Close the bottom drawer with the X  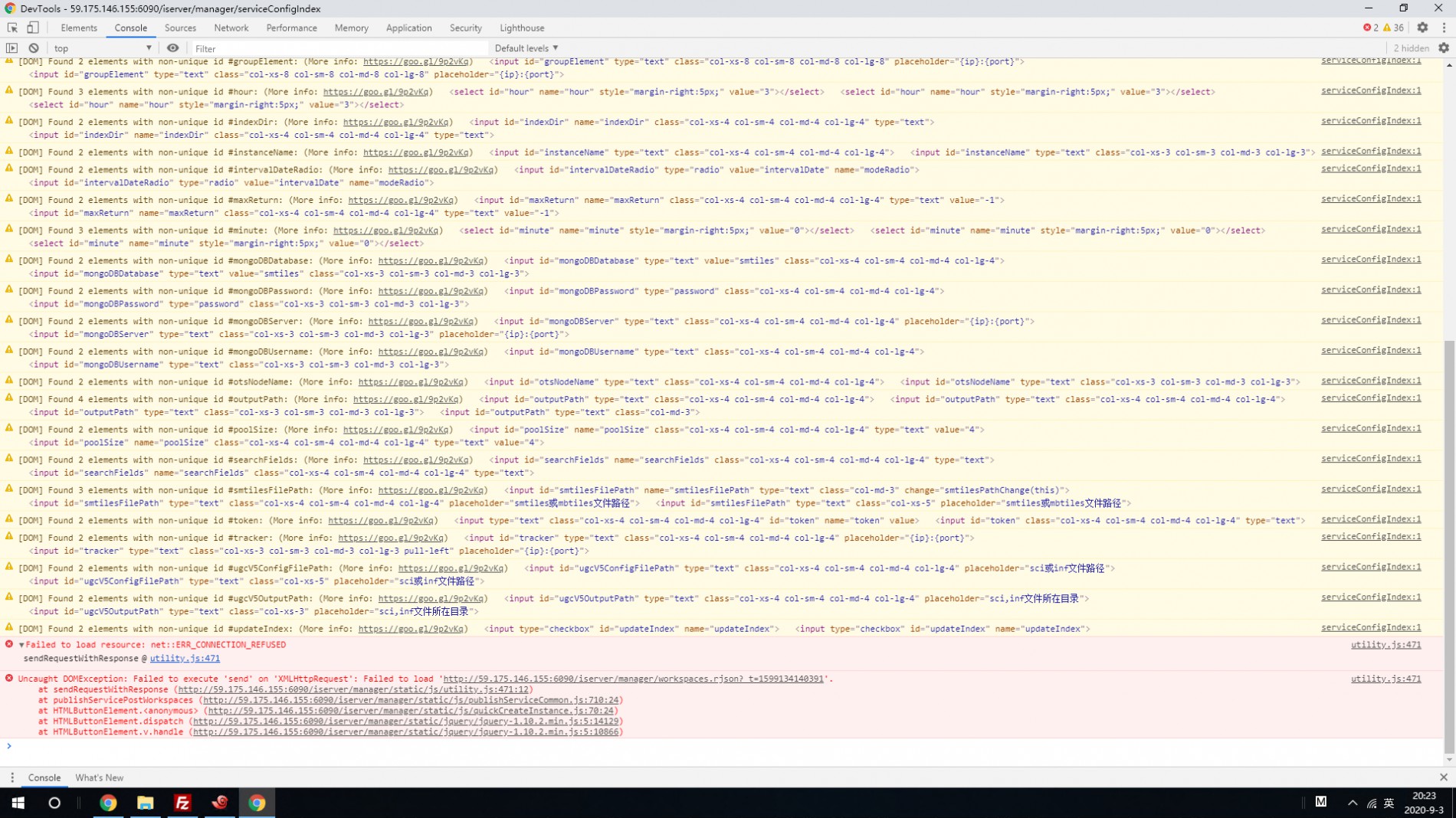pyautogui.click(x=1444, y=777)
